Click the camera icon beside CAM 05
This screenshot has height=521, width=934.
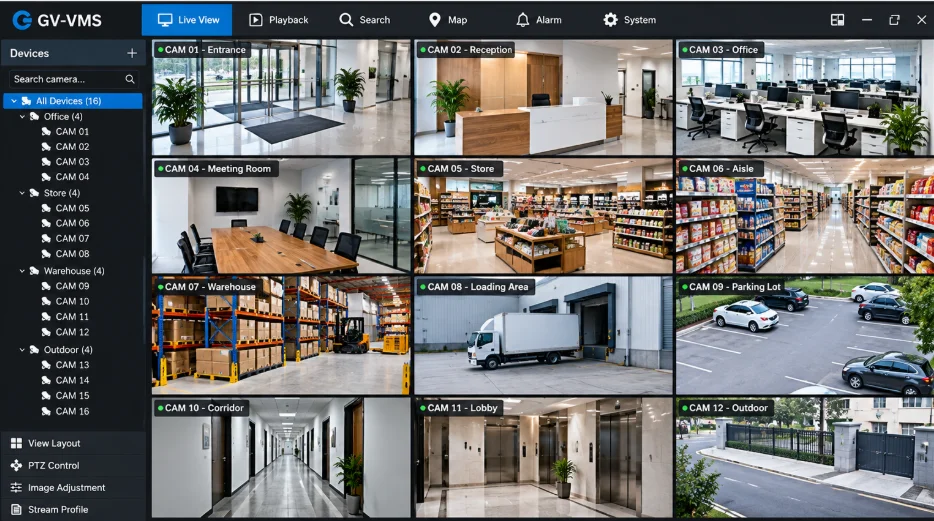tap(46, 208)
